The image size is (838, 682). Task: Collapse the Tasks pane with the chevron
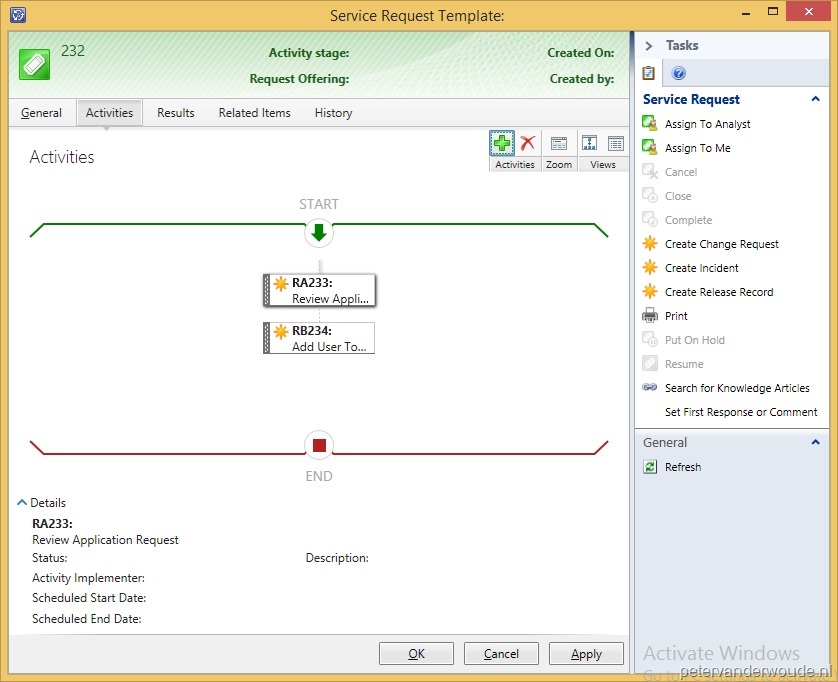pos(648,45)
